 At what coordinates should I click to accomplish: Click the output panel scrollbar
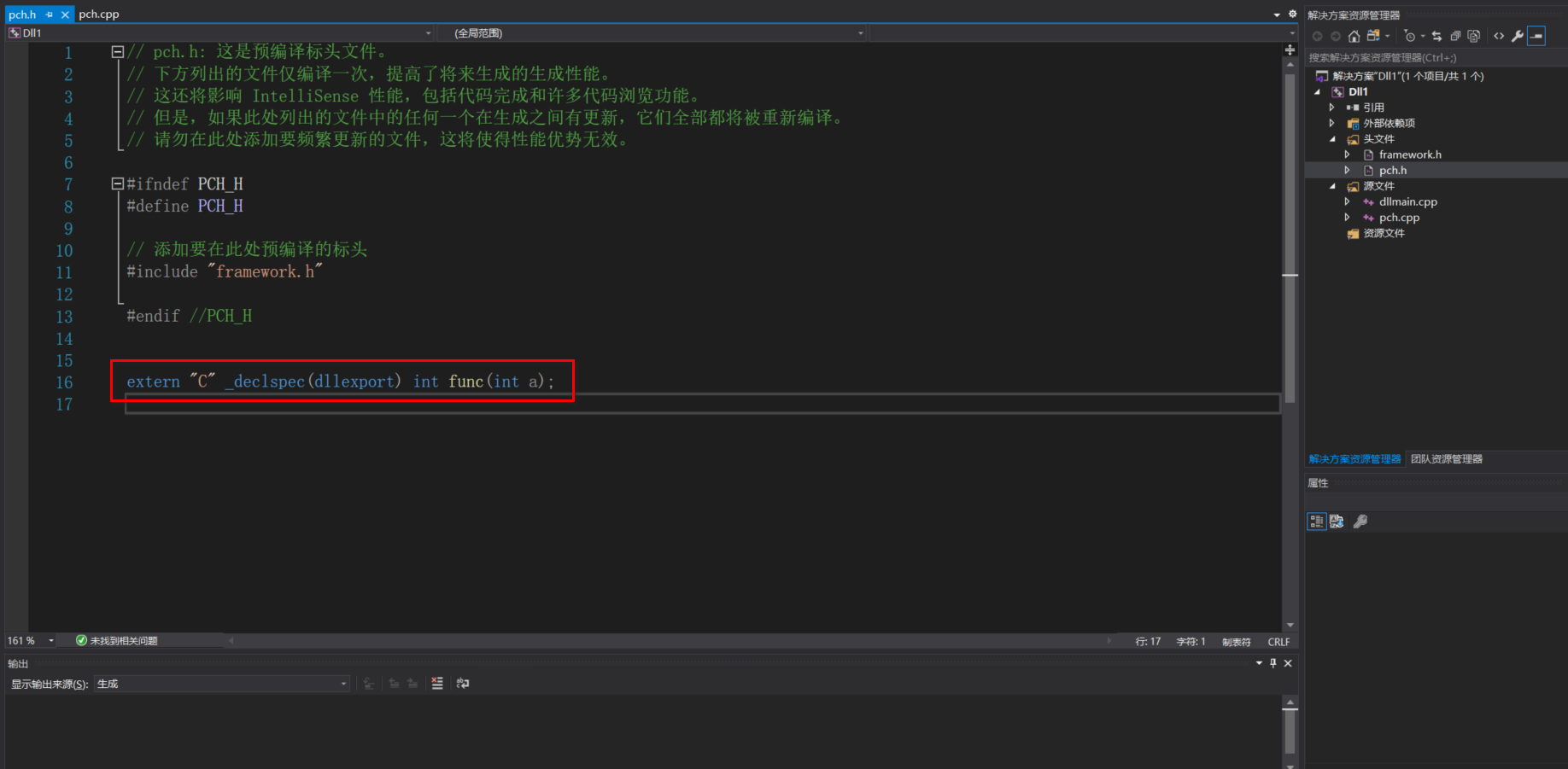pyautogui.click(x=1290, y=732)
